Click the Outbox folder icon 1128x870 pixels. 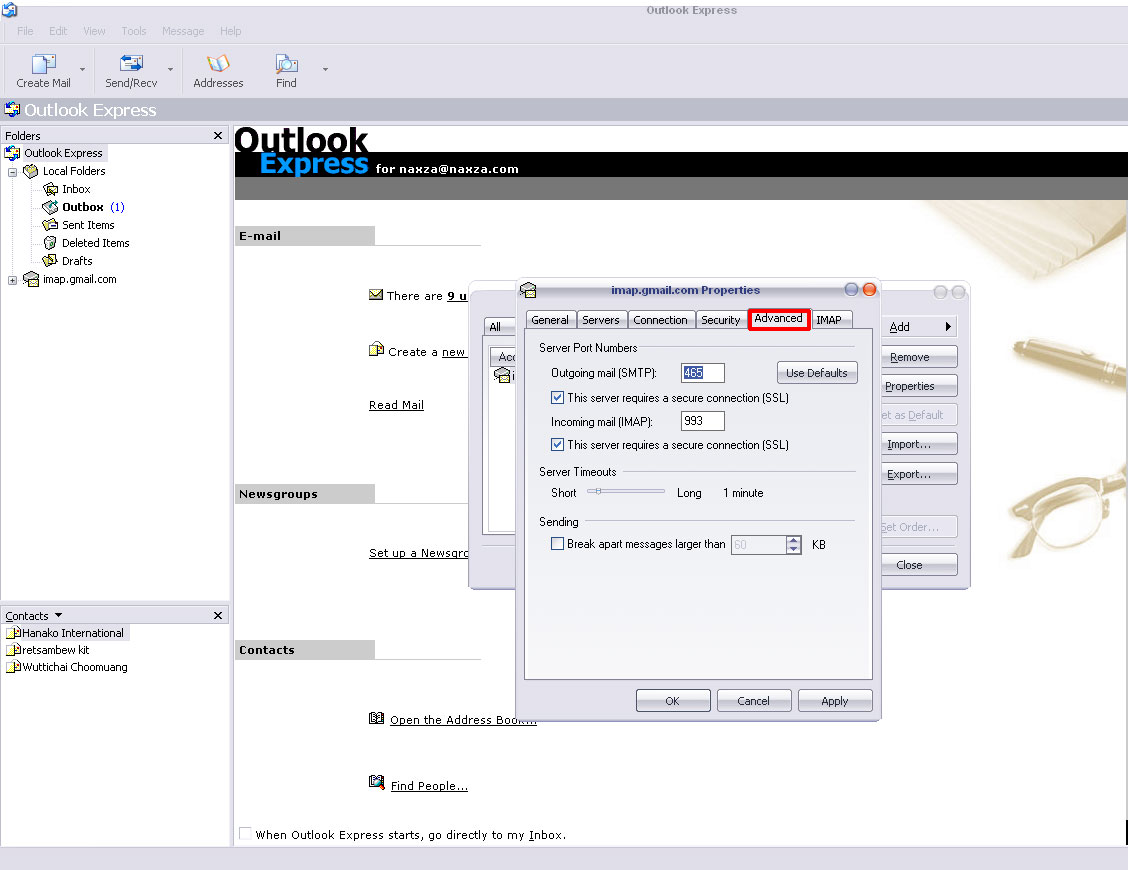(x=50, y=207)
